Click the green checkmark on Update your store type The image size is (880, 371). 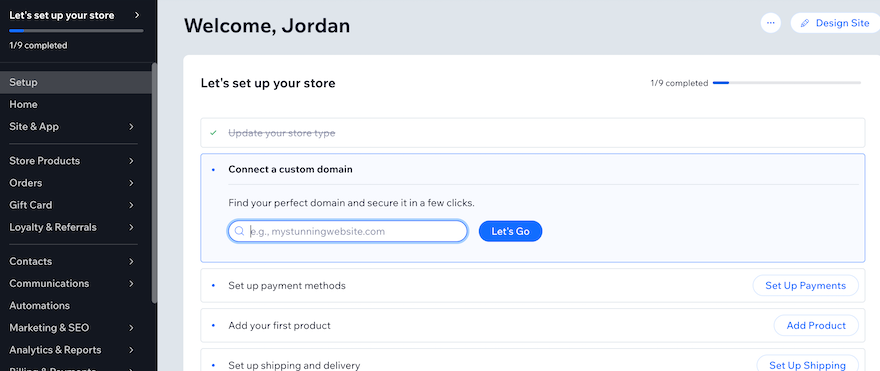[213, 133]
